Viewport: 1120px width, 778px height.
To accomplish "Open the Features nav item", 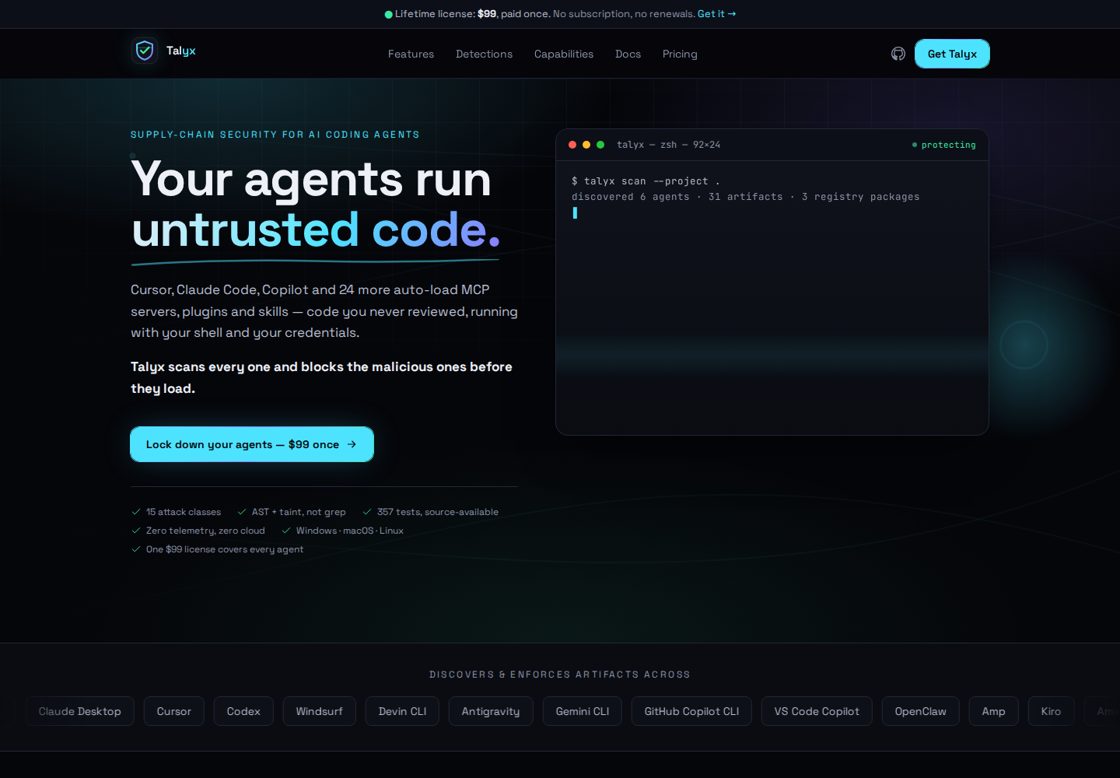I will (411, 54).
